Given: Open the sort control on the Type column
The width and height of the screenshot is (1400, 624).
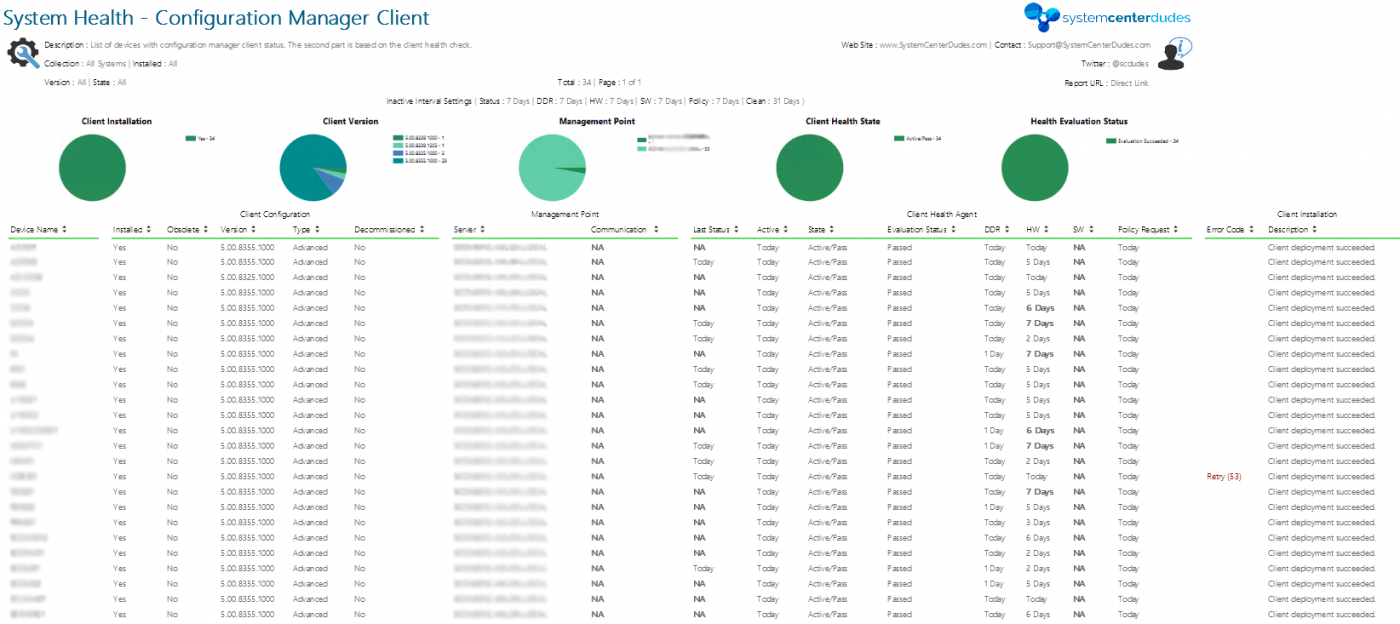Looking at the screenshot, I should click(318, 228).
